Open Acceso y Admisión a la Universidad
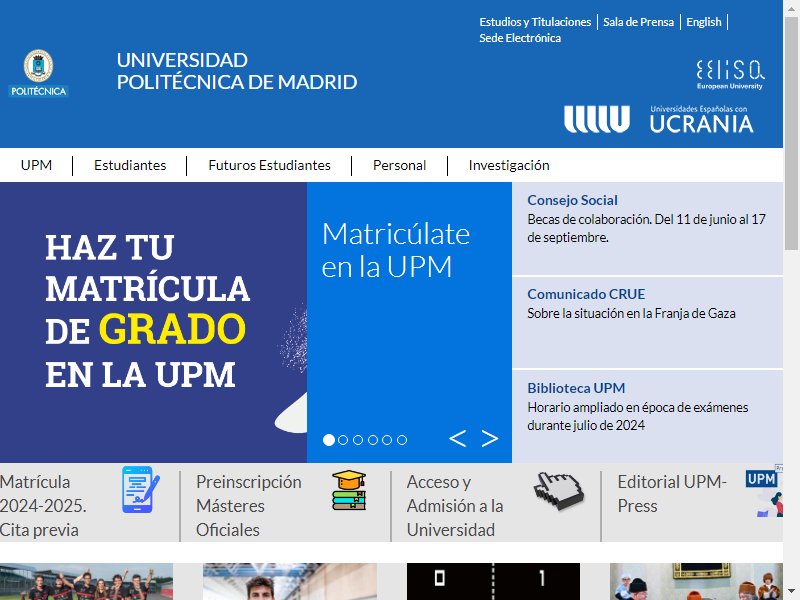The image size is (800, 600). coord(455,506)
